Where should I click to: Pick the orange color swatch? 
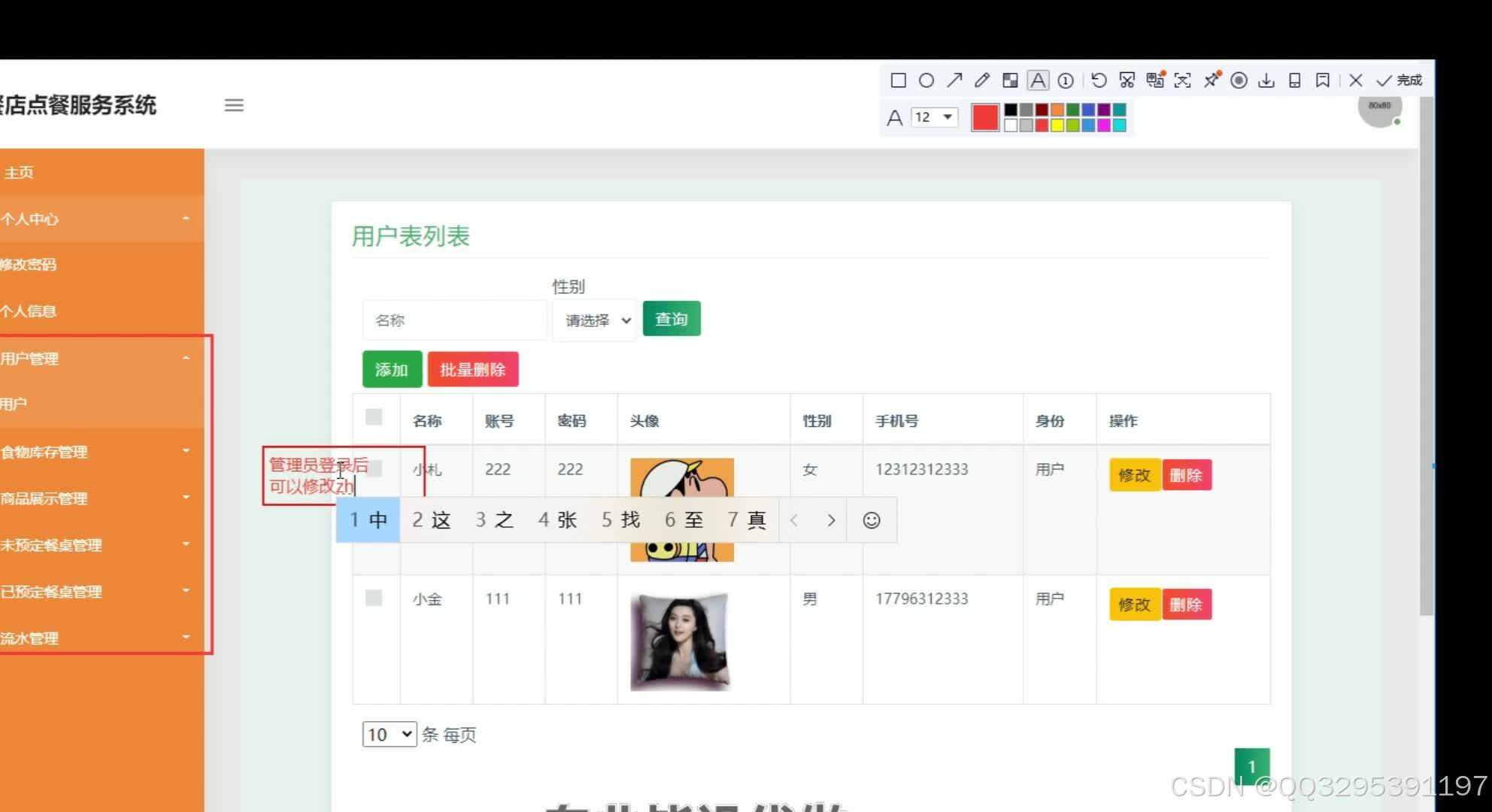1057,111
